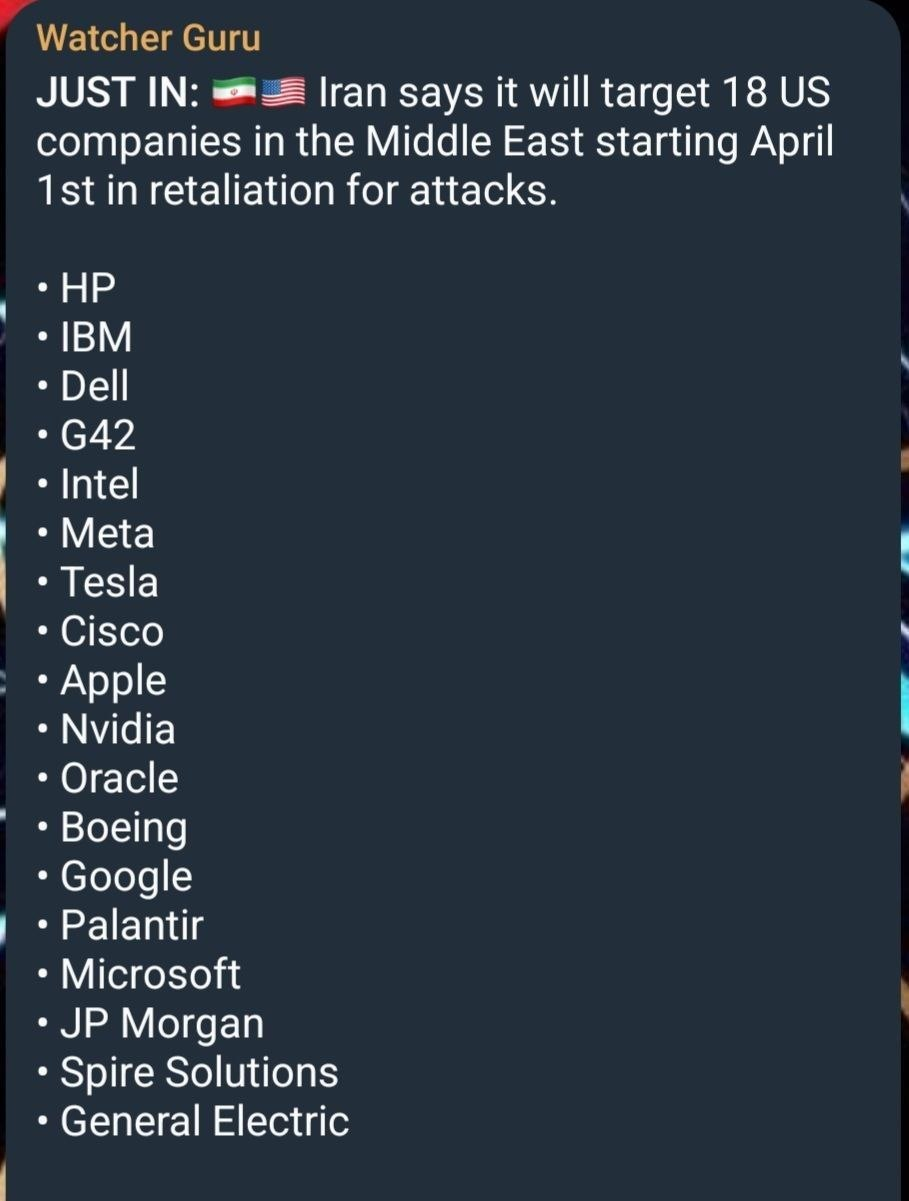Select the Spire Solutions list item
The height and width of the screenshot is (1201, 909).
199,1073
